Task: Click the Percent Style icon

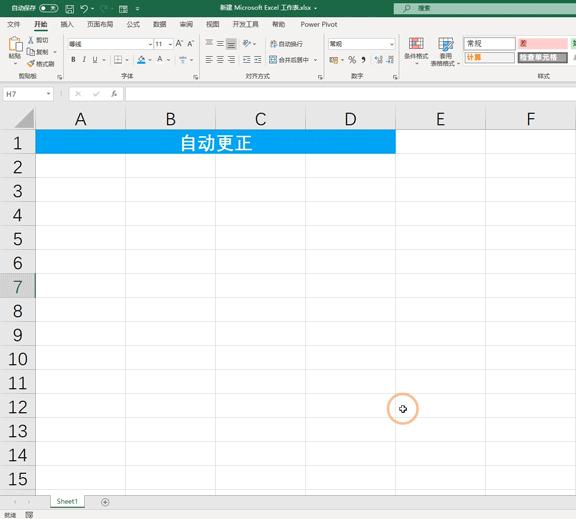Action: click(x=352, y=60)
